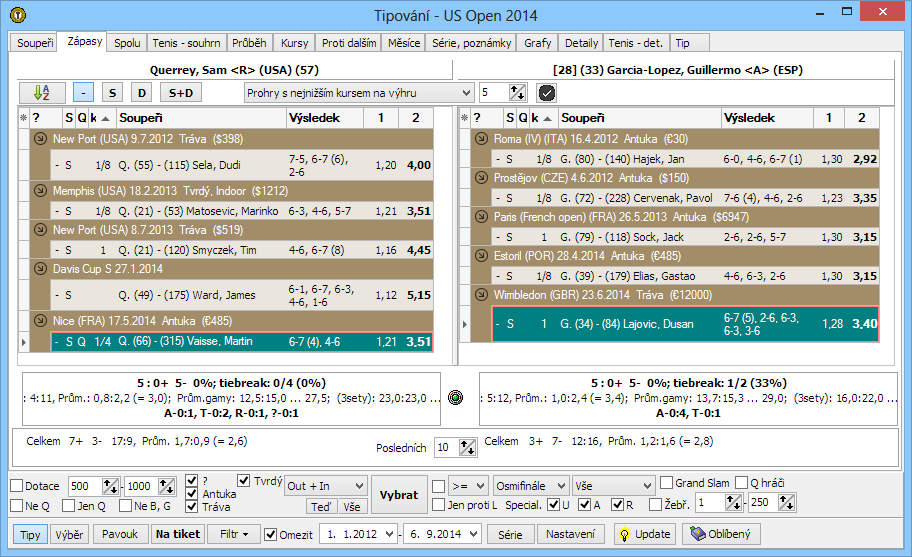Collapse the Memphis 18.2.2013 tournament group
Viewport: 912px width, 557px height.
(x=40, y=190)
